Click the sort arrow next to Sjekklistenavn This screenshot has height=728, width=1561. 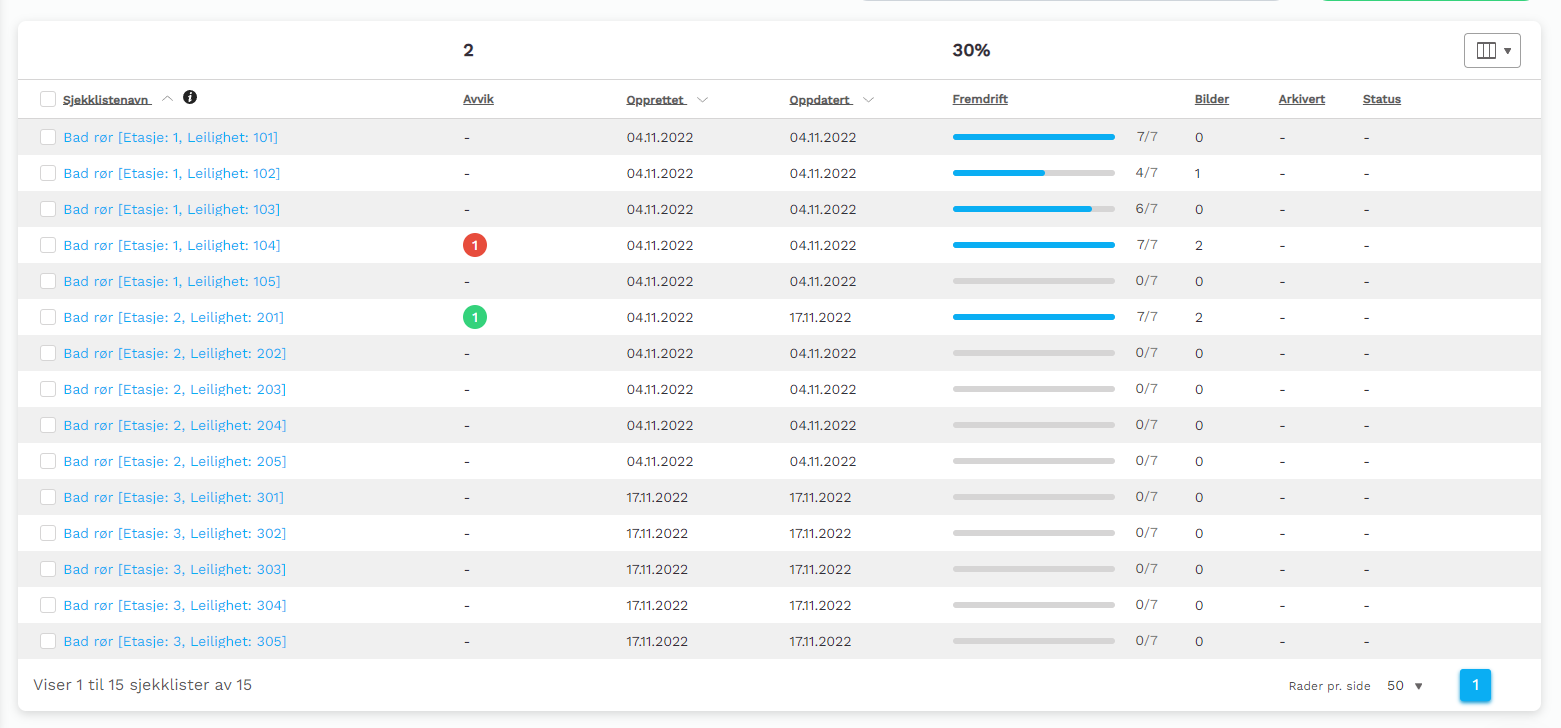click(167, 99)
